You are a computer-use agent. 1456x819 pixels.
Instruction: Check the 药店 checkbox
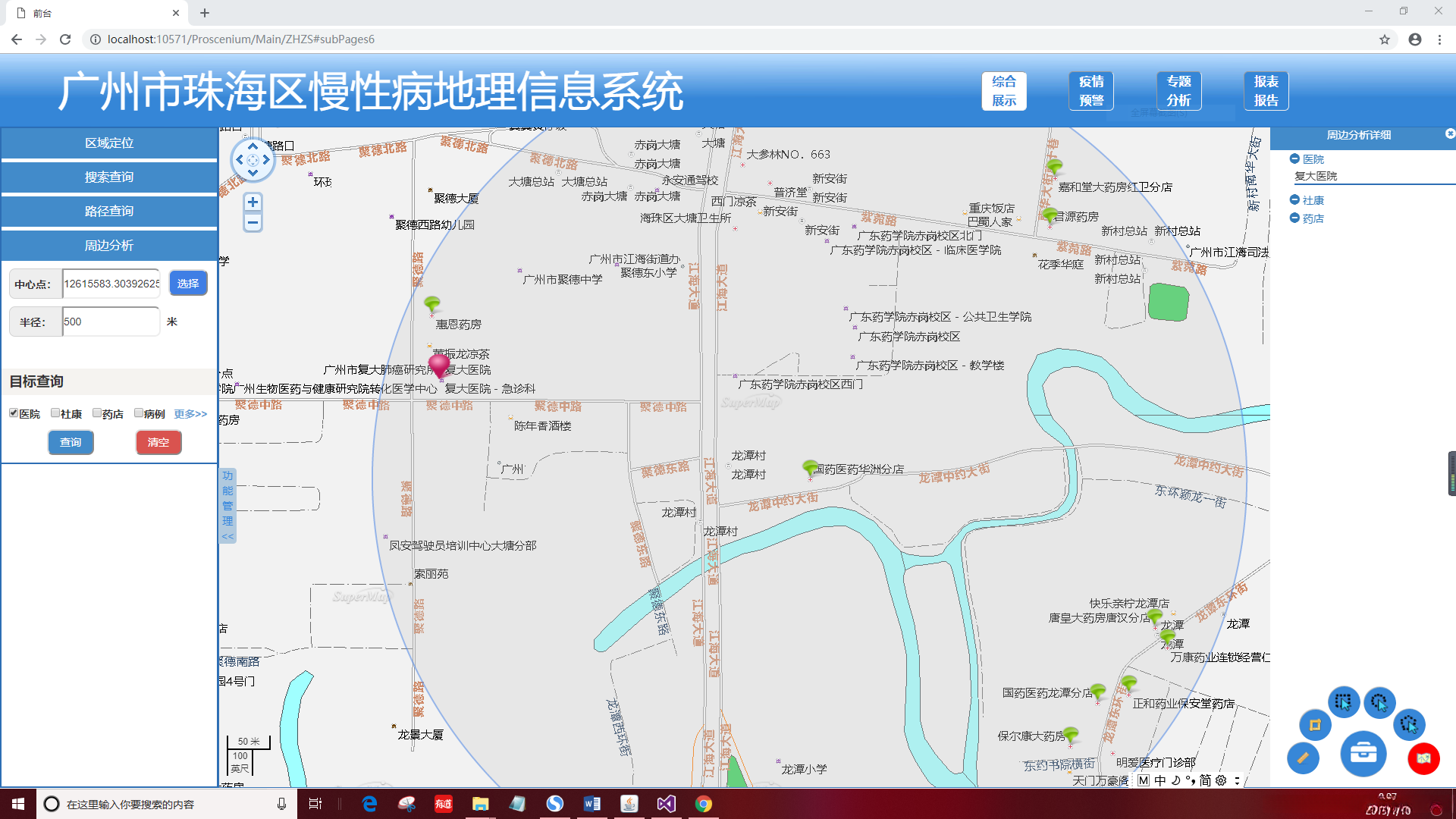[97, 413]
